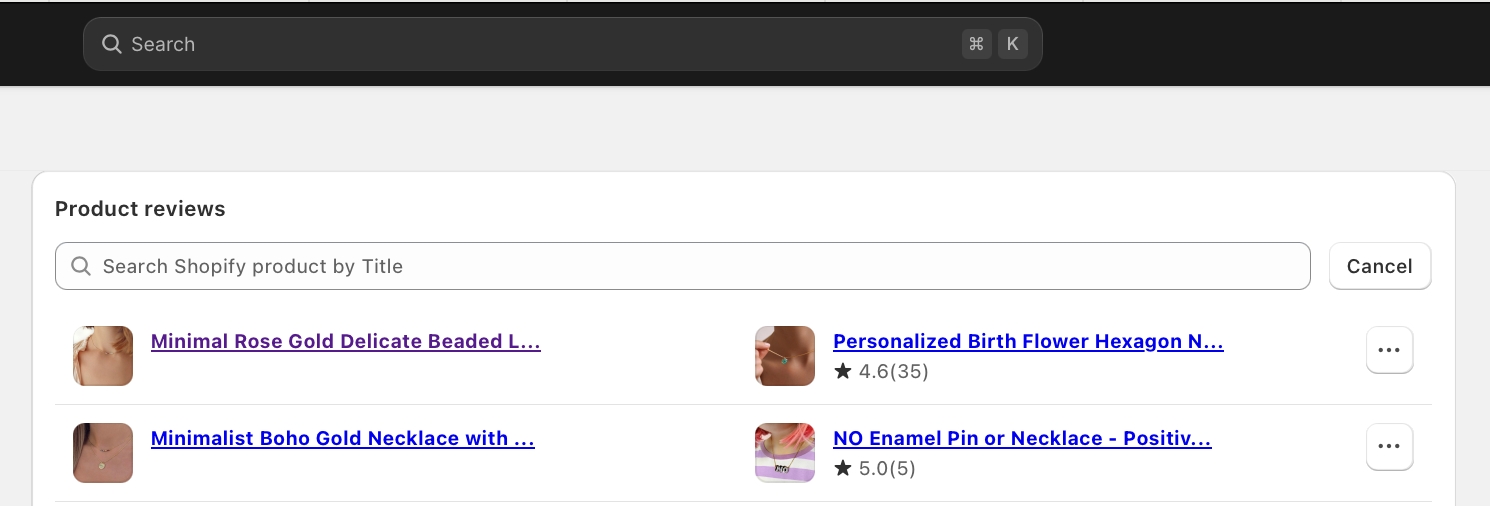This screenshot has height=506, width=1490.
Task: Click the Product reviews heading
Action: point(140,209)
